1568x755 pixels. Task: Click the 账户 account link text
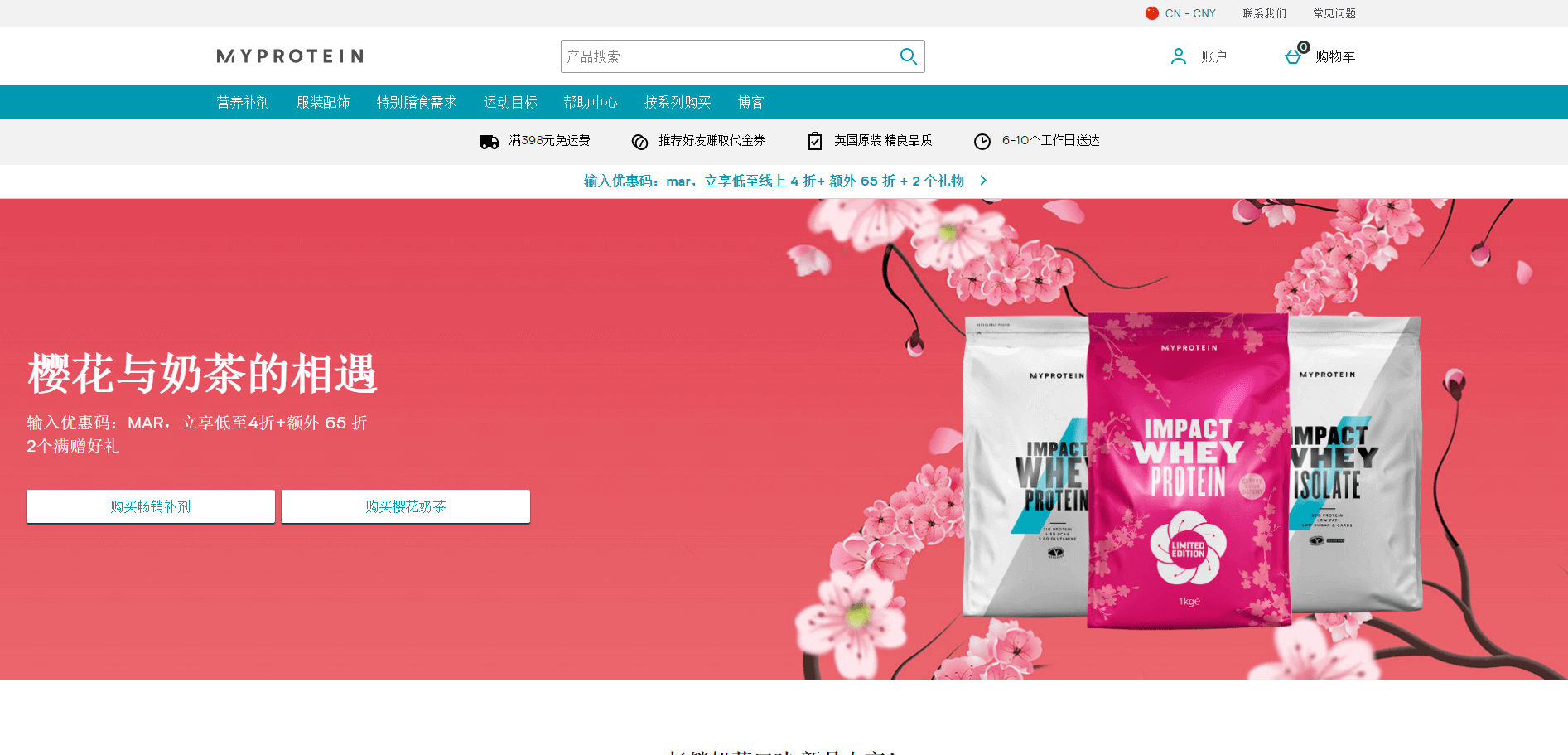1214,56
